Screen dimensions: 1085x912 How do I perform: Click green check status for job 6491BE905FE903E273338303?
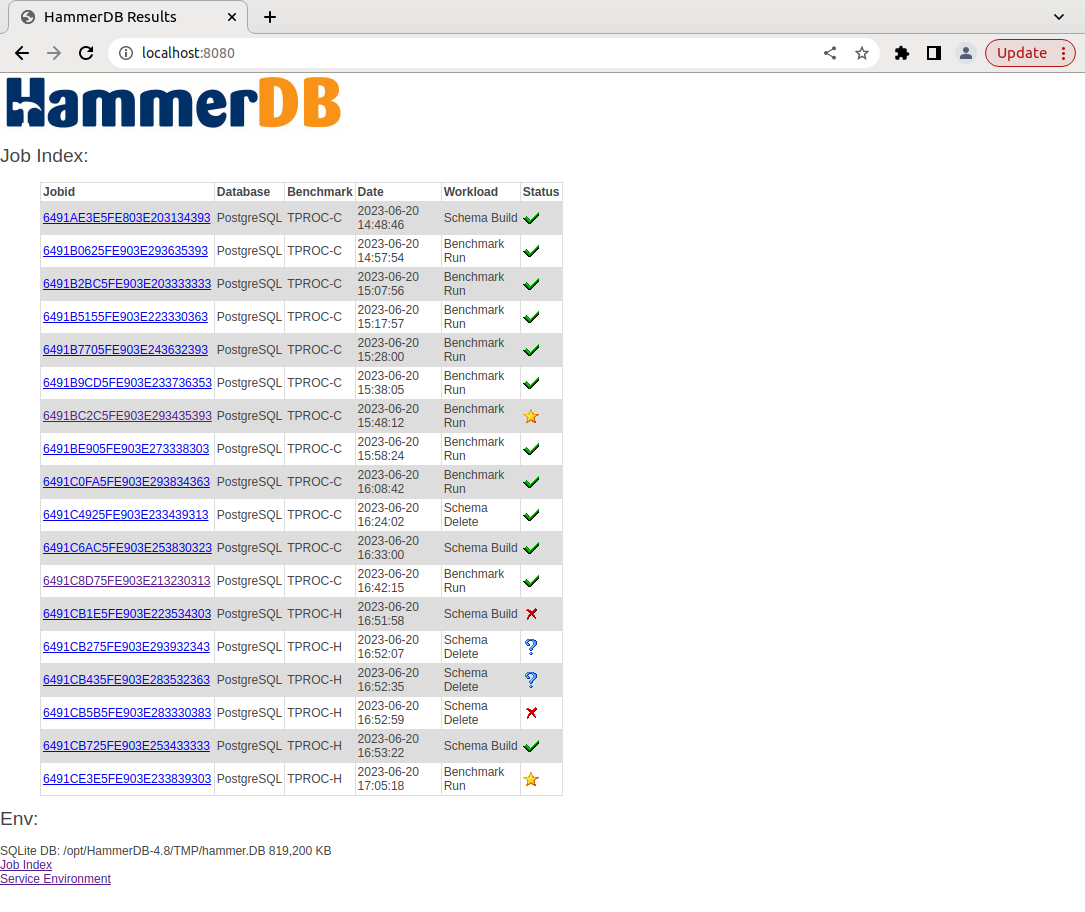coord(531,449)
